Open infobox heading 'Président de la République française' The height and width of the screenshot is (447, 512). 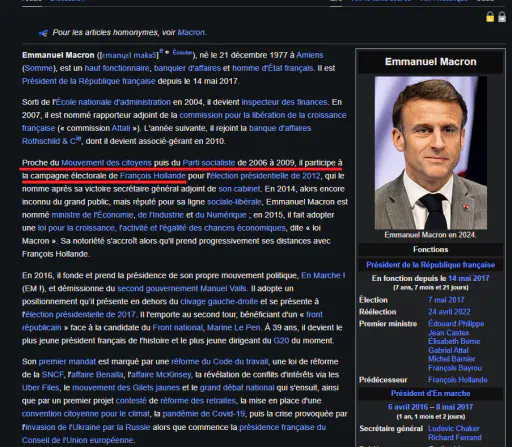(x=430, y=265)
